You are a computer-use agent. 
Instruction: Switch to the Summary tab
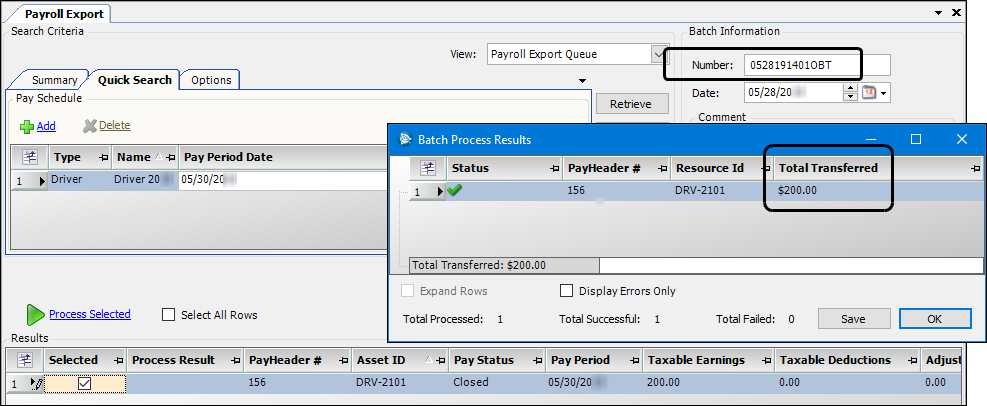point(54,80)
